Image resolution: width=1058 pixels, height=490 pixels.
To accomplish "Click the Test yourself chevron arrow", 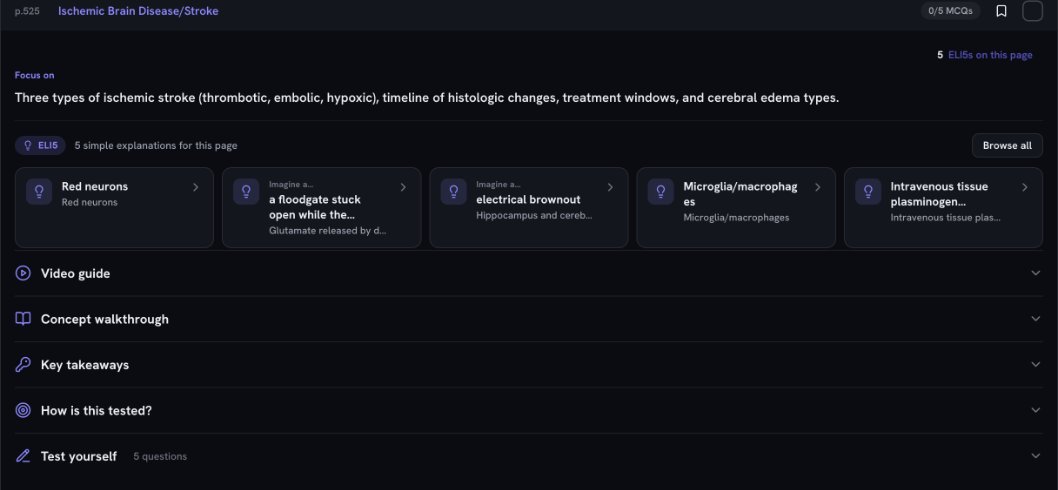I will tap(1035, 456).
